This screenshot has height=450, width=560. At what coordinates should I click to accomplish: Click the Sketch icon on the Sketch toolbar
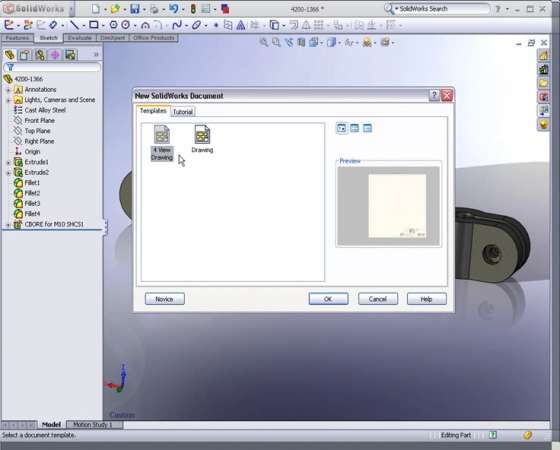pyautogui.click(x=9, y=25)
